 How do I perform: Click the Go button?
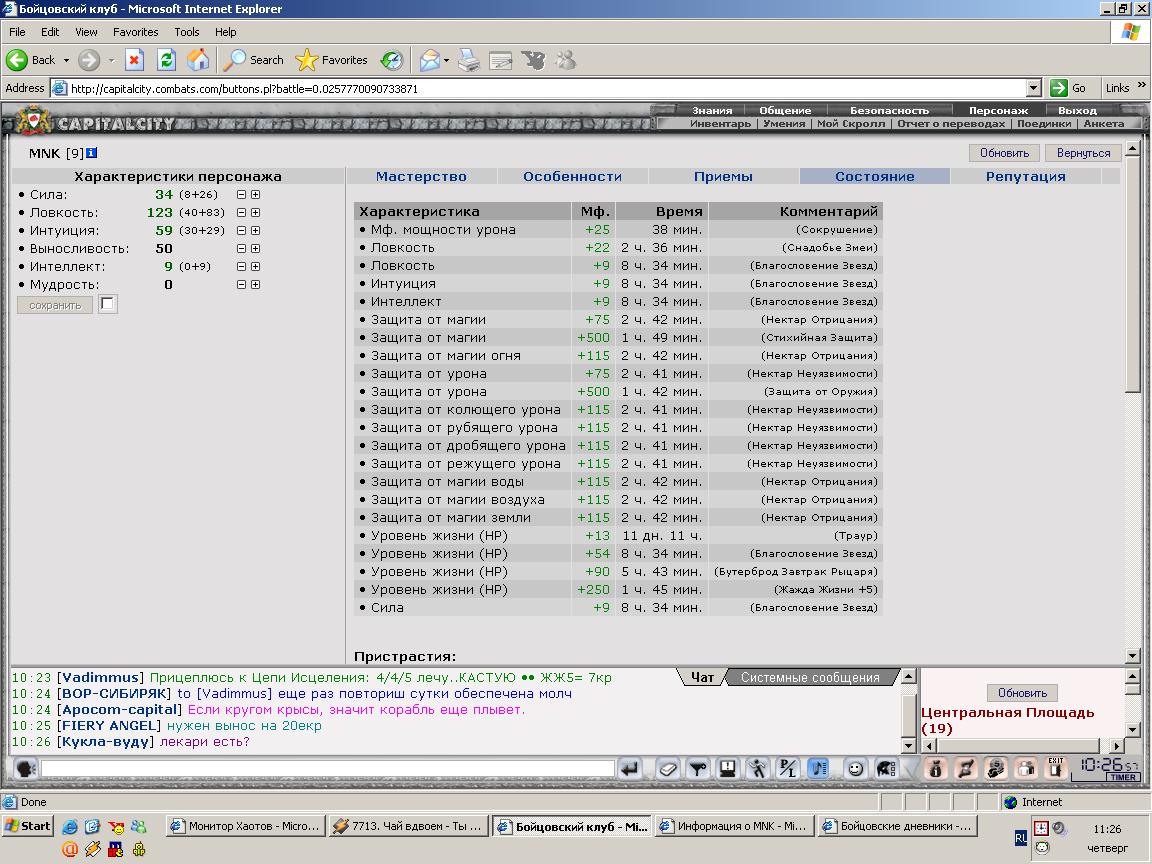pyautogui.click(x=1069, y=88)
